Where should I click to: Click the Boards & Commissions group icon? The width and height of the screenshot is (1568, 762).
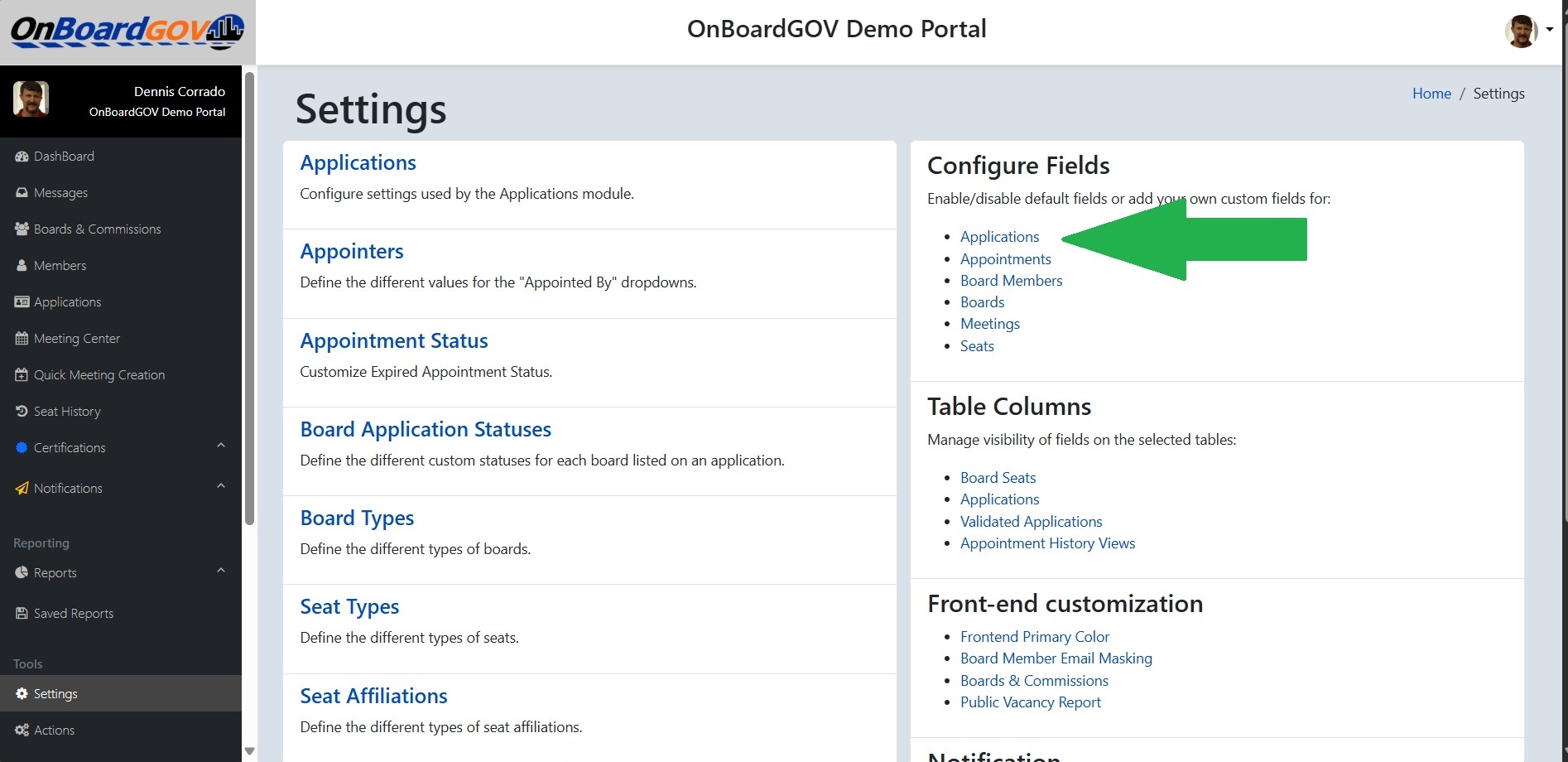[22, 229]
